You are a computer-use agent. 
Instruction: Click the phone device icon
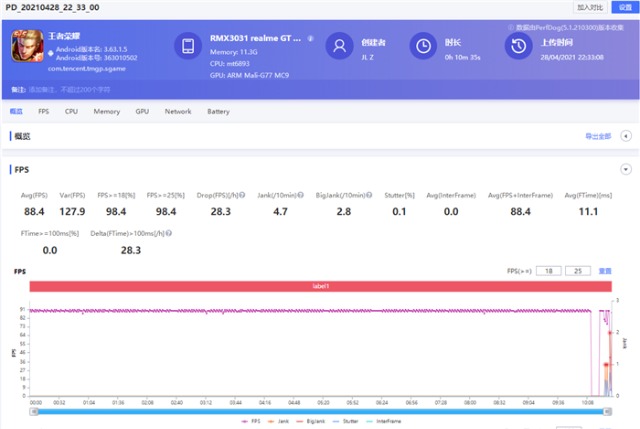click(x=188, y=46)
